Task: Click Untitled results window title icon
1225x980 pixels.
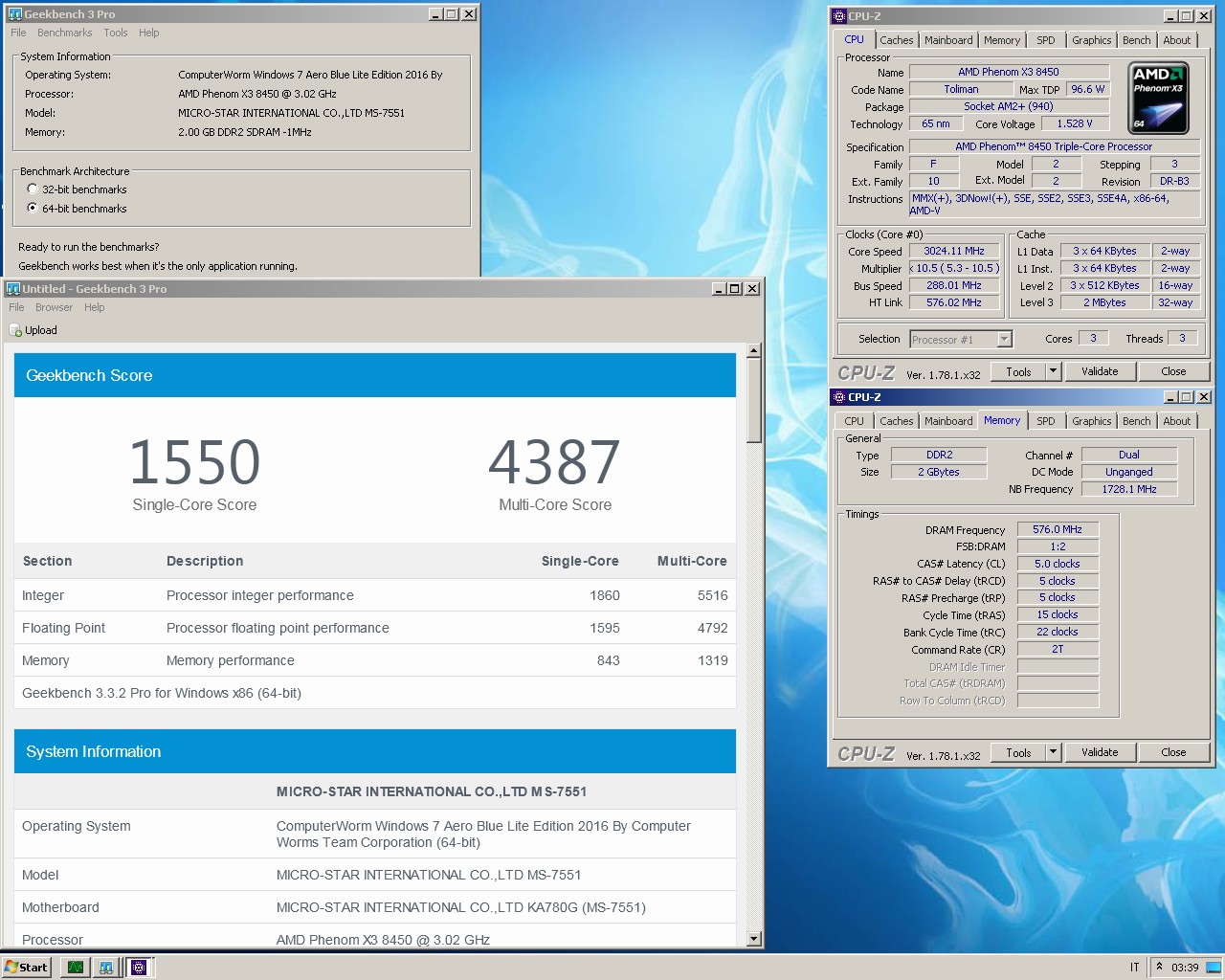Action: pos(13,288)
